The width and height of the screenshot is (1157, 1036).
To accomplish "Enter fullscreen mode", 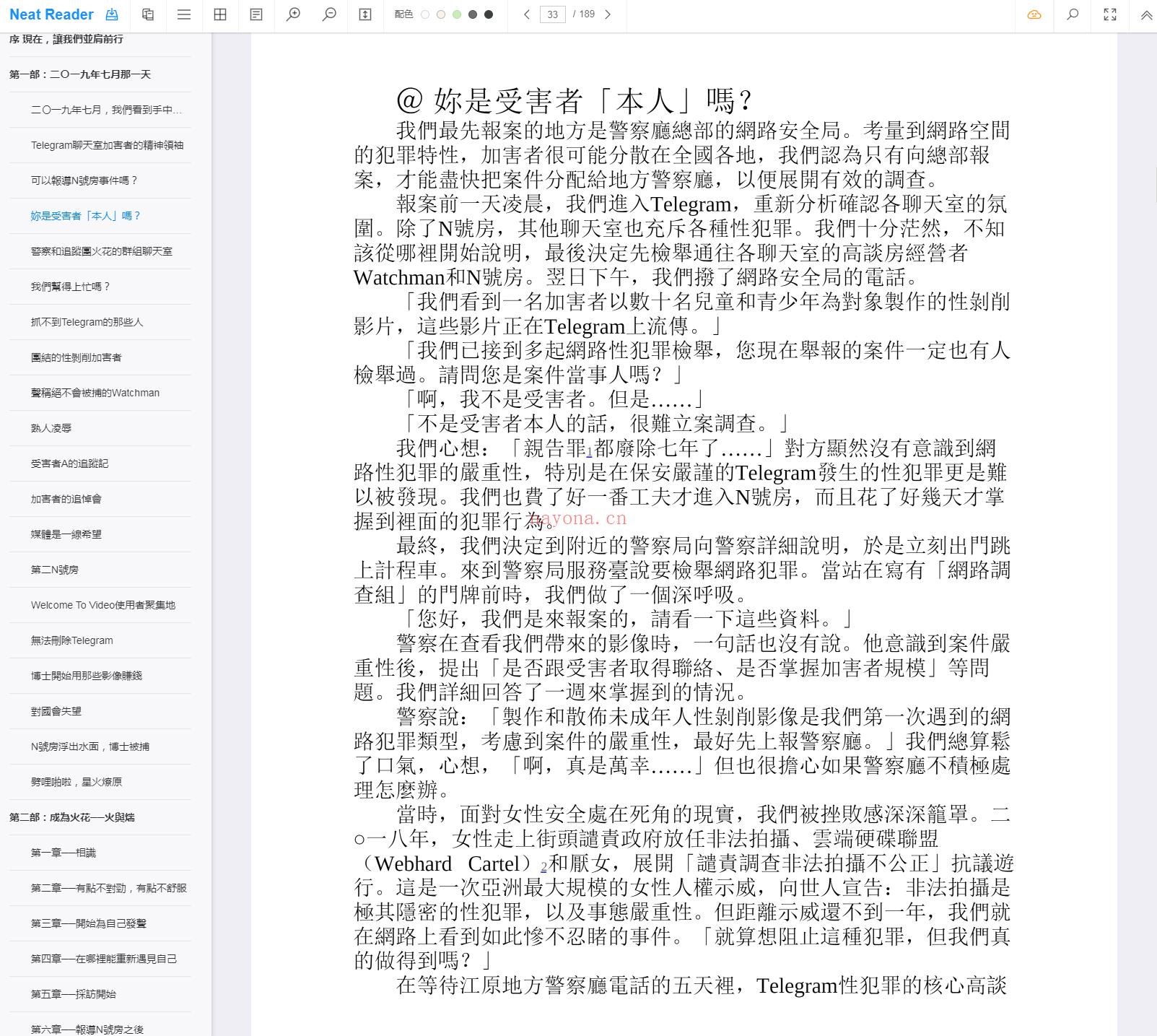I will [x=1110, y=14].
